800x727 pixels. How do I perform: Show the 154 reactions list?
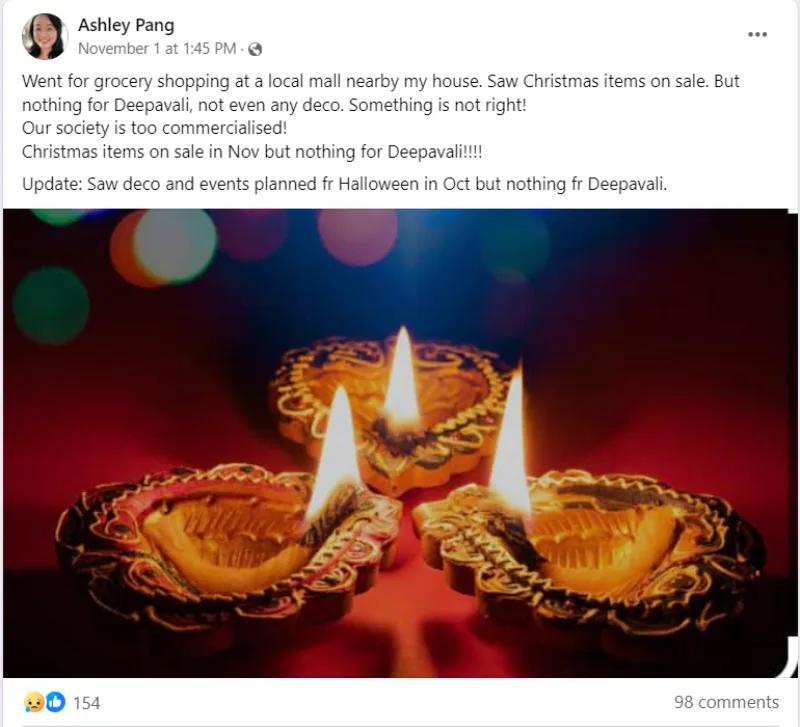87,703
